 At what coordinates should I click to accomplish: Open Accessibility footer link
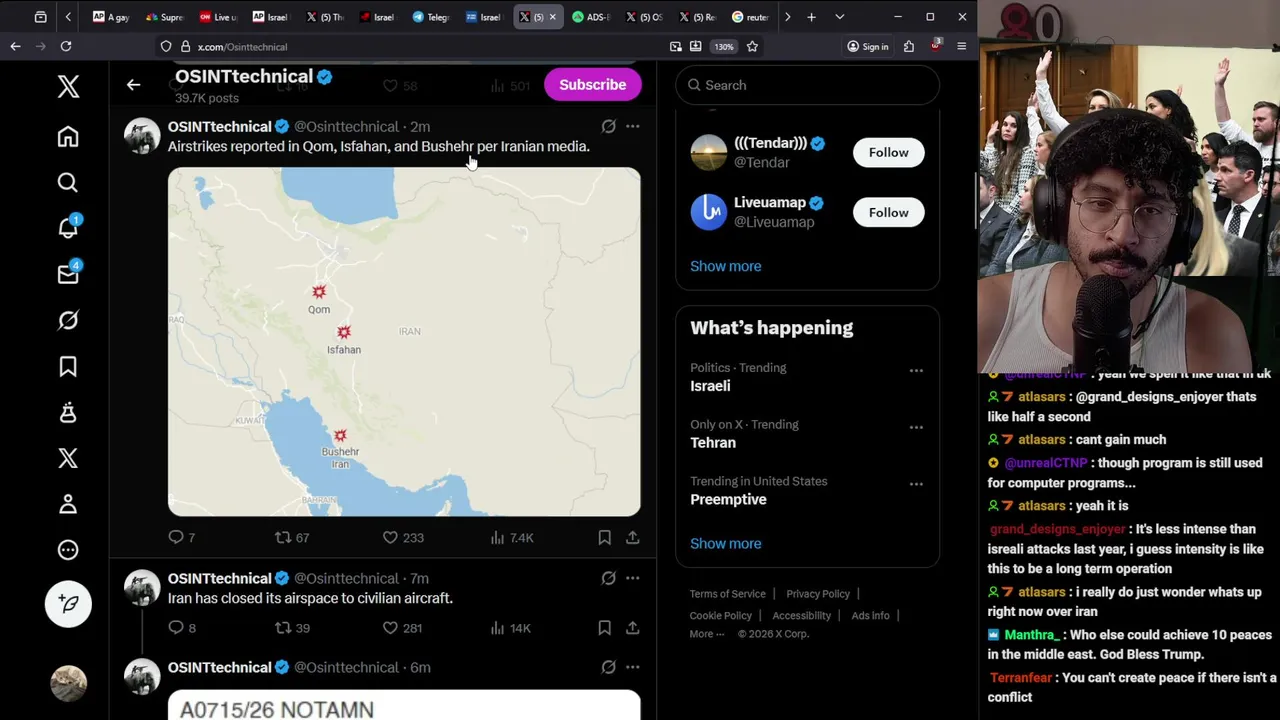pyautogui.click(x=801, y=616)
